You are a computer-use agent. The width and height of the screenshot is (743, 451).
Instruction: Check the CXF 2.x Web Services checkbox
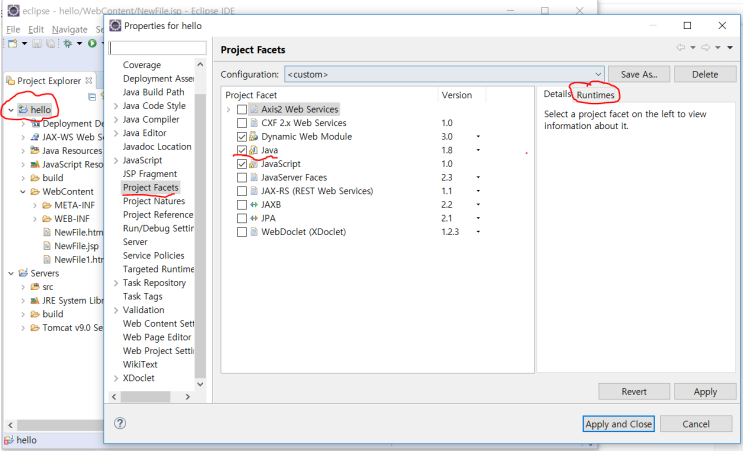pos(242,123)
